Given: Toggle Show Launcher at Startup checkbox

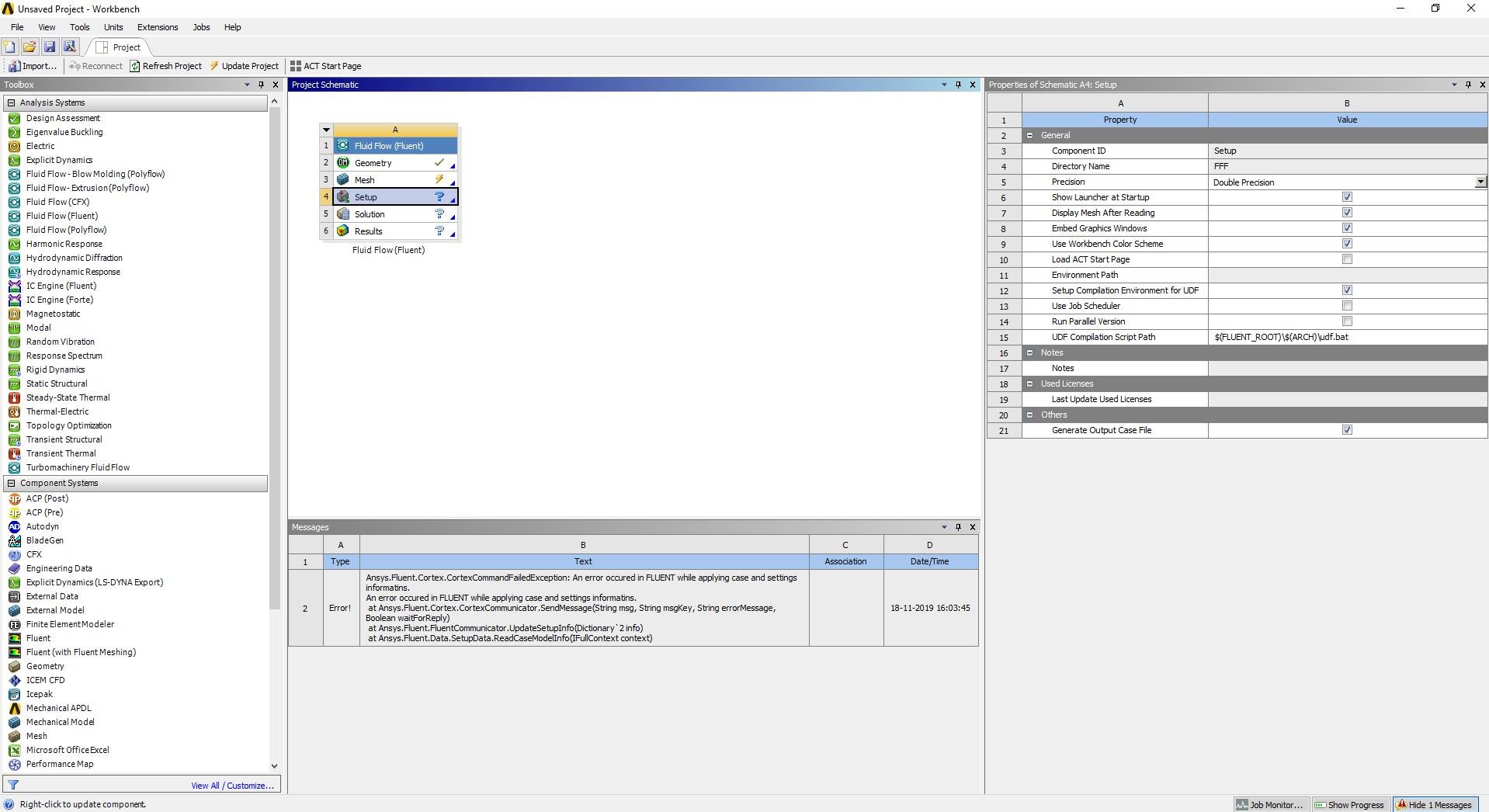Looking at the screenshot, I should point(1347,197).
